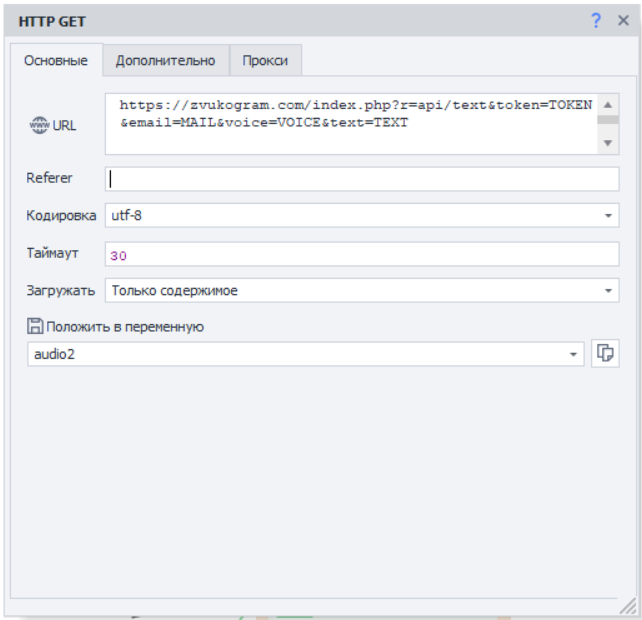Click inside the URL text box

pos(350,124)
